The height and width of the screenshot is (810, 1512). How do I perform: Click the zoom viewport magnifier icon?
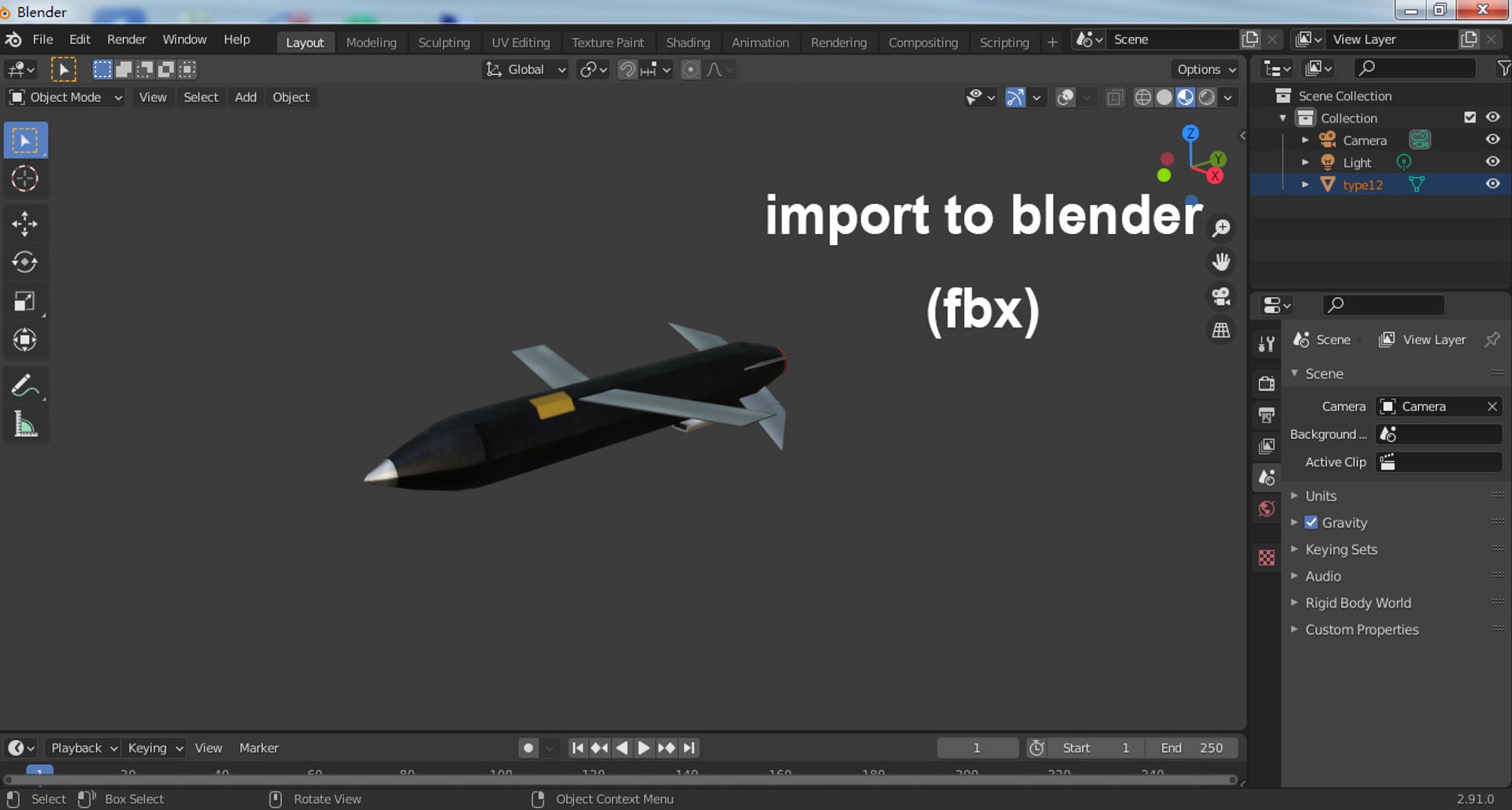(x=1221, y=229)
